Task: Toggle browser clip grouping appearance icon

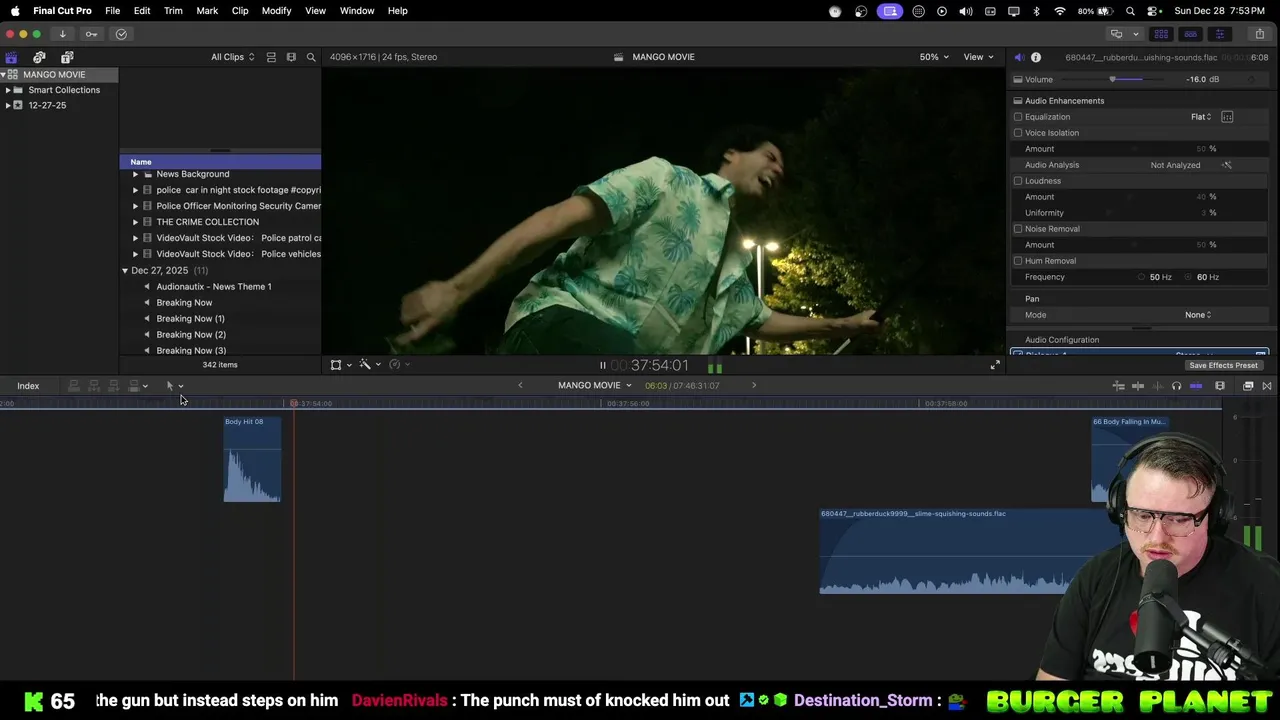Action: coord(271,57)
